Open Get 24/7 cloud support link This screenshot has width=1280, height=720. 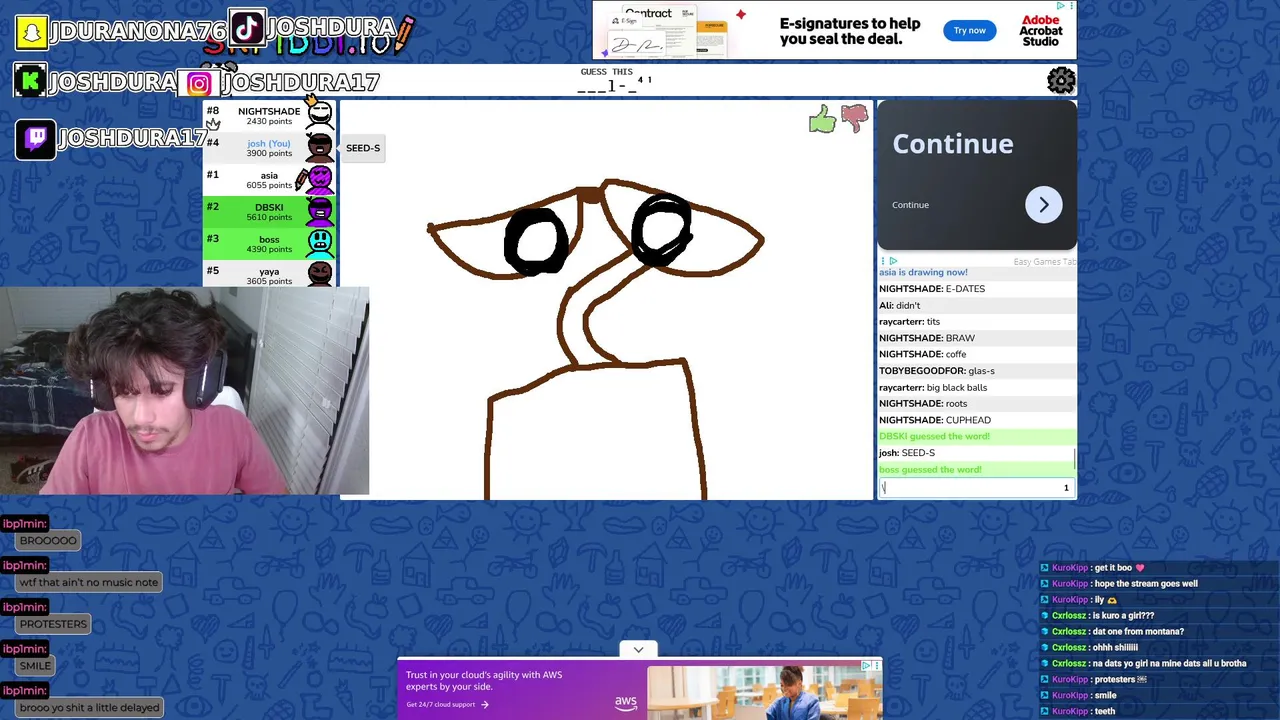pos(447,704)
